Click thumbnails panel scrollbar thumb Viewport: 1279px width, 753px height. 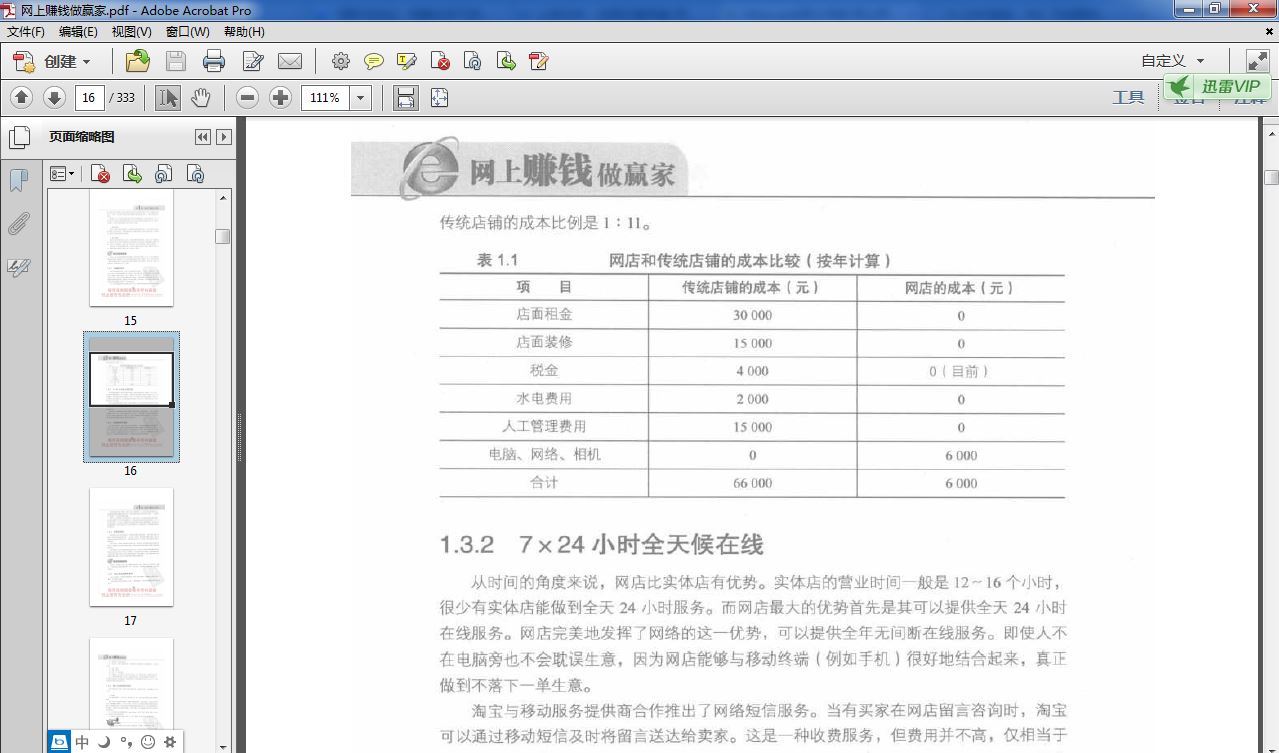(222, 236)
